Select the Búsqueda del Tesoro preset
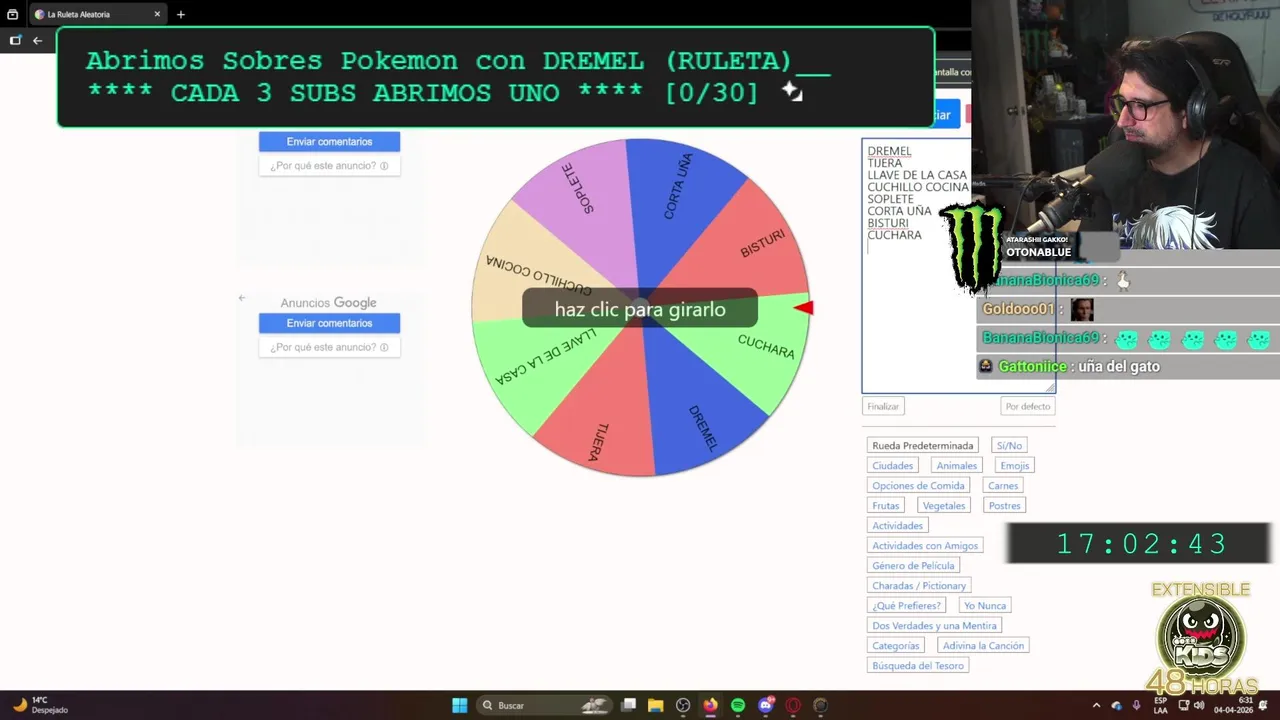This screenshot has height=720, width=1280. tap(918, 666)
